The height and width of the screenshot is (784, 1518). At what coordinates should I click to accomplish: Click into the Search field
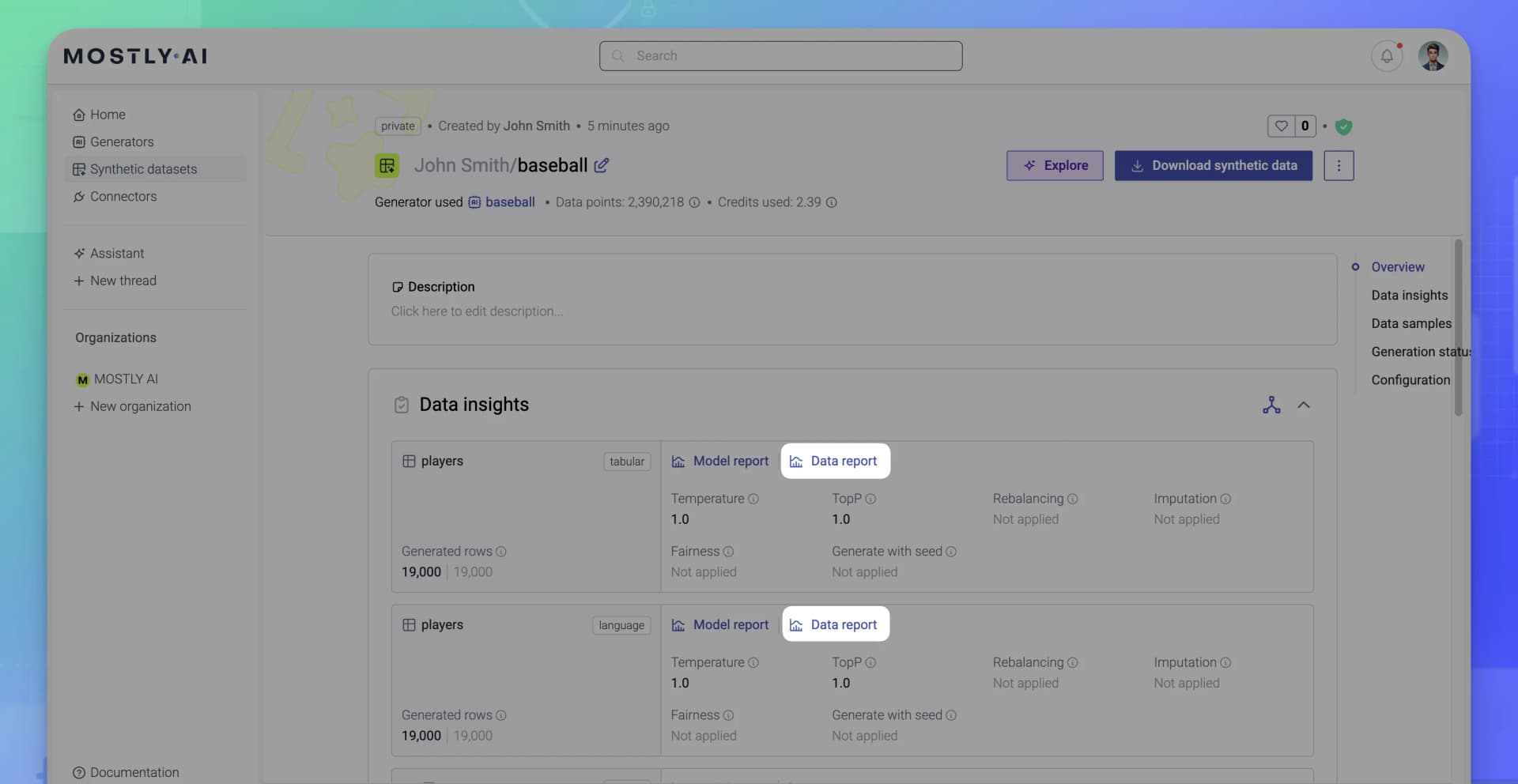tap(780, 55)
